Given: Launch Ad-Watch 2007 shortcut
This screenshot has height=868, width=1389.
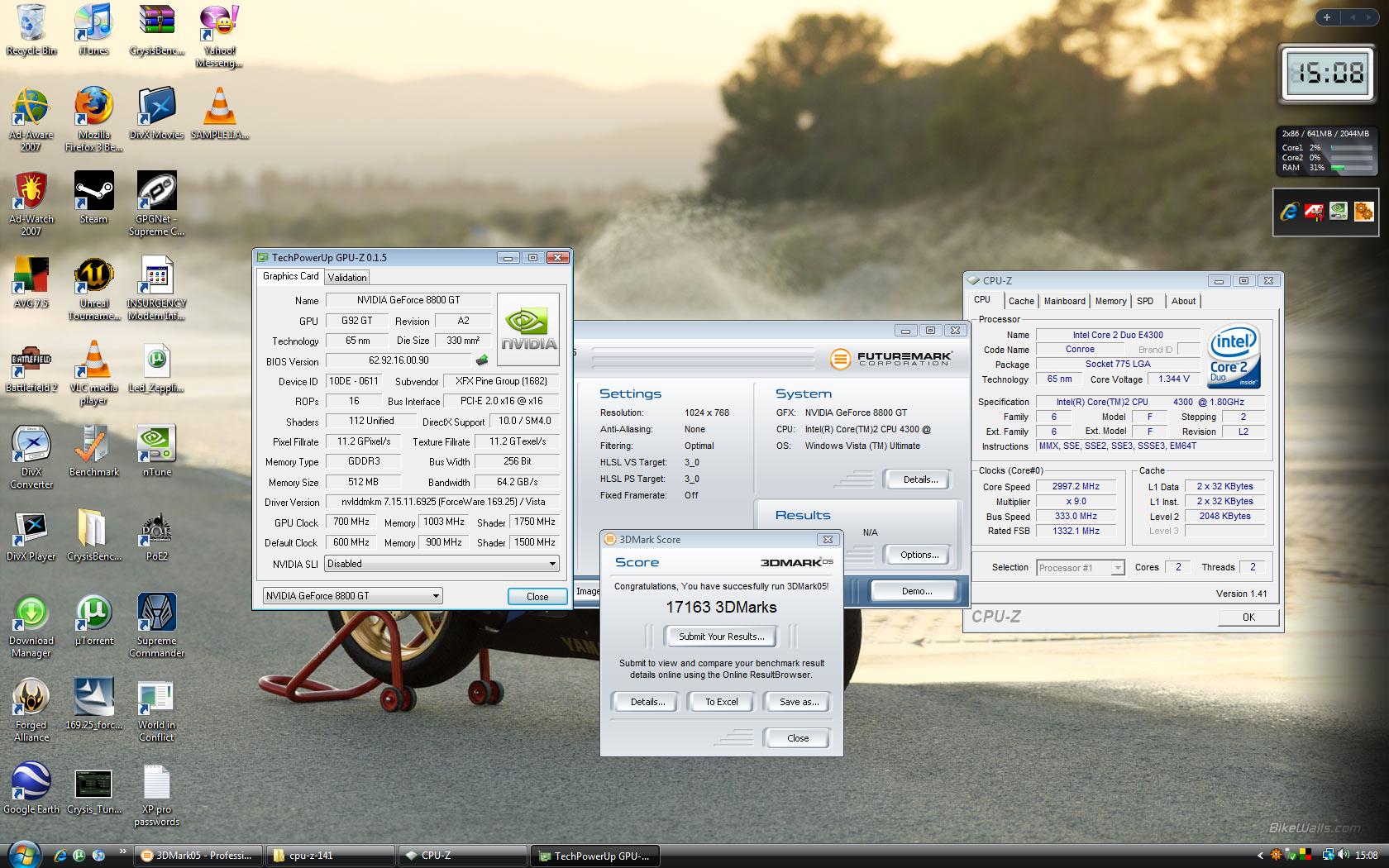Looking at the screenshot, I should [x=31, y=203].
